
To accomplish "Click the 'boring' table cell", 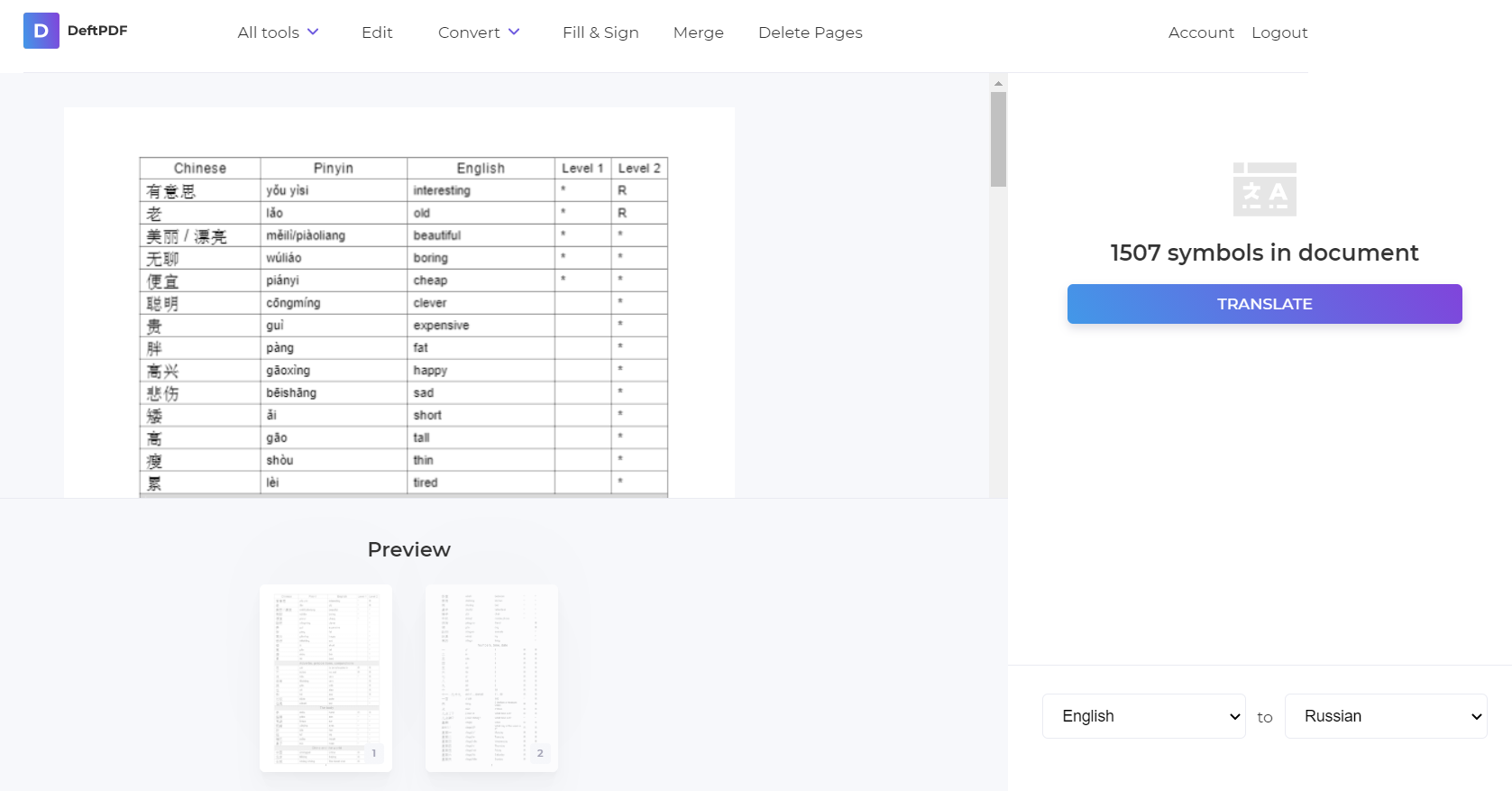I will [x=481, y=258].
